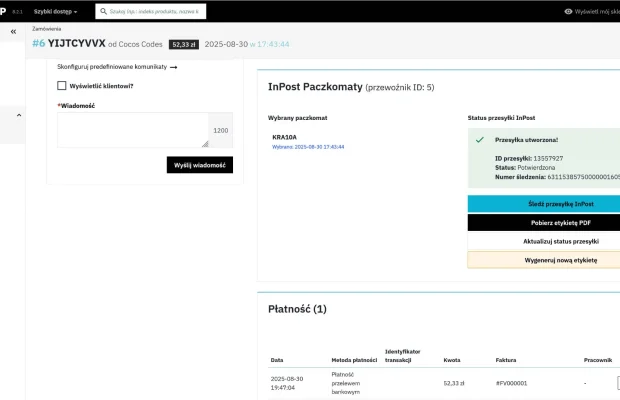The height and width of the screenshot is (400, 620).
Task: Send message with Wyślij wiadomość button
Action: [x=200, y=165]
